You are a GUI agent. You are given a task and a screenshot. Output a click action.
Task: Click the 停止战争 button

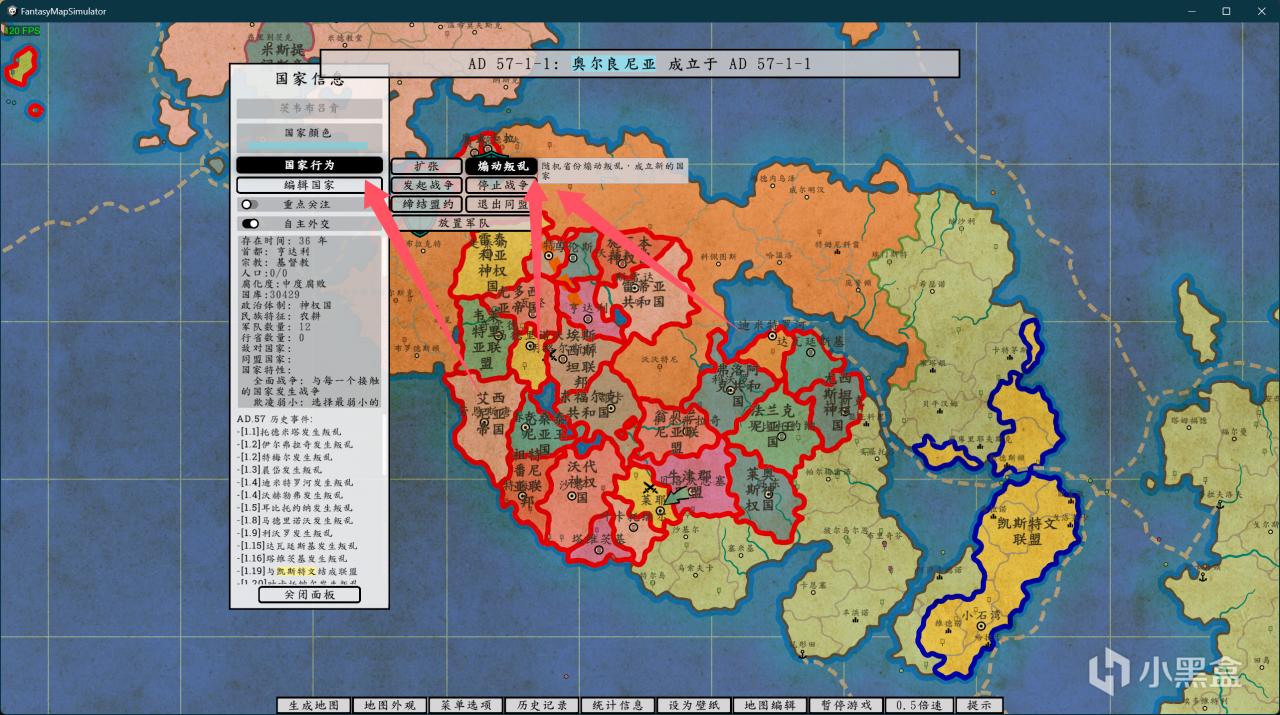click(x=502, y=185)
